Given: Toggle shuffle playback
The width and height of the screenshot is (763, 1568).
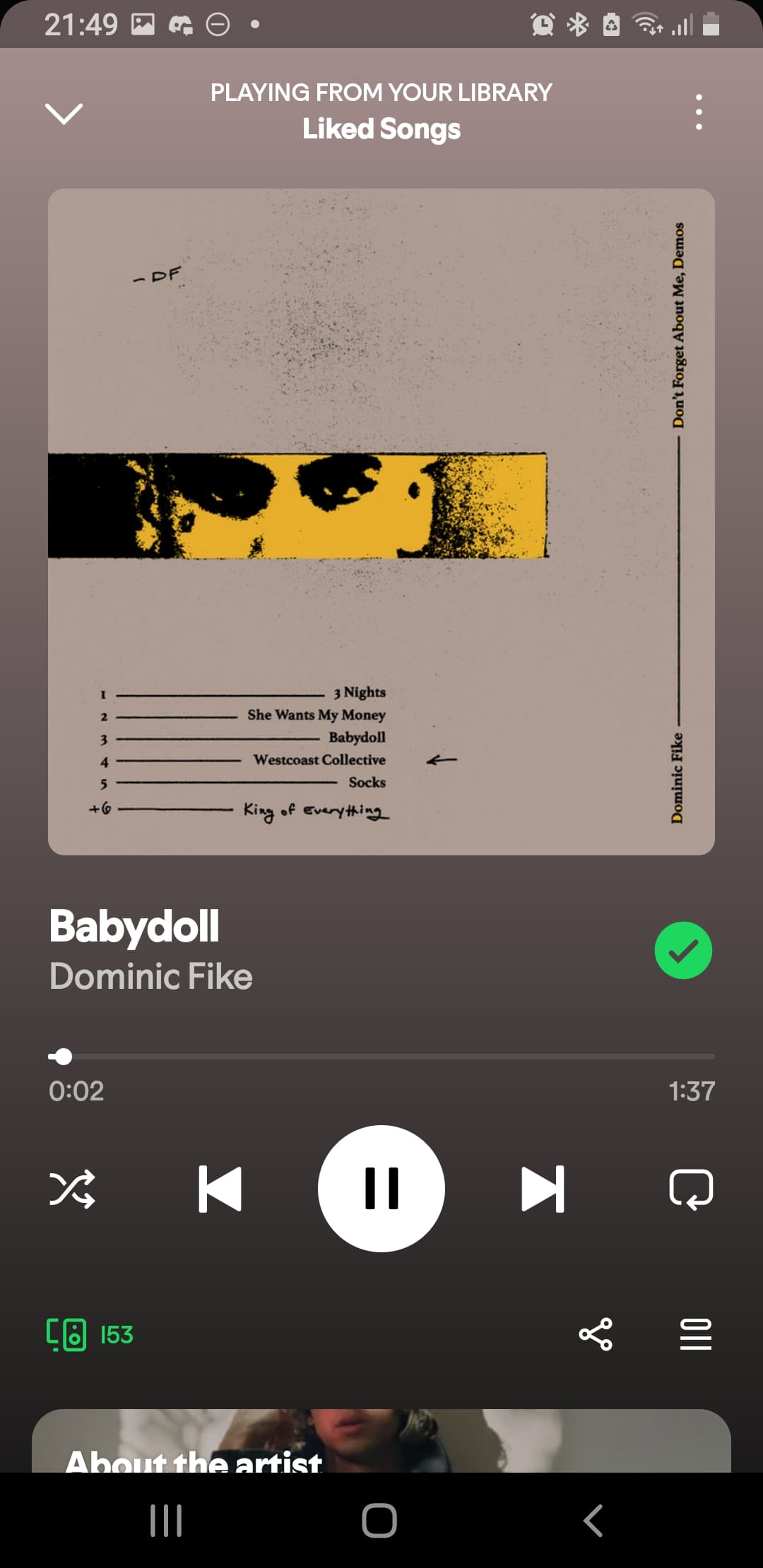Looking at the screenshot, I should (72, 1189).
